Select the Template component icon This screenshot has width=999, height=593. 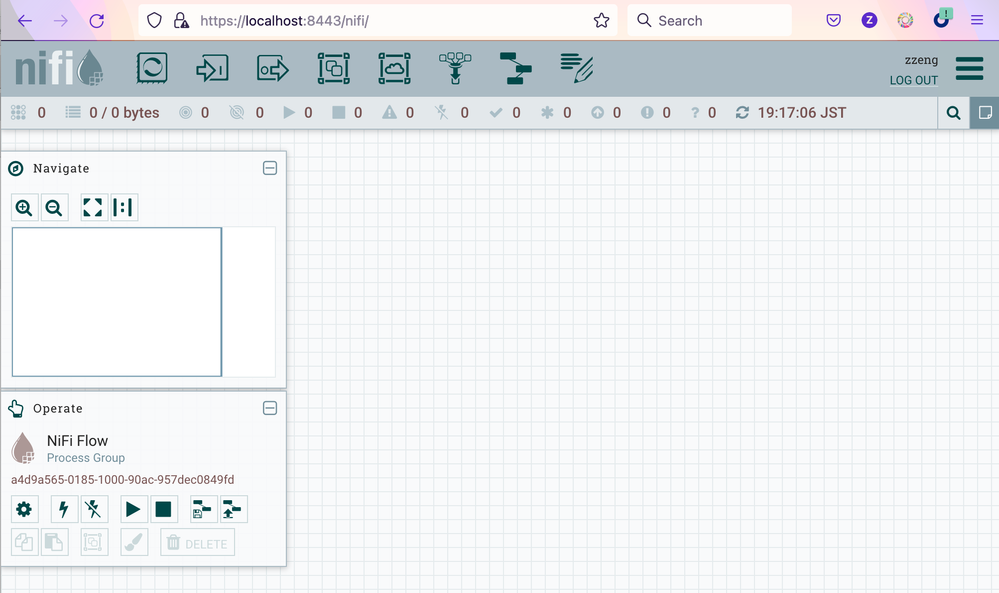point(516,68)
